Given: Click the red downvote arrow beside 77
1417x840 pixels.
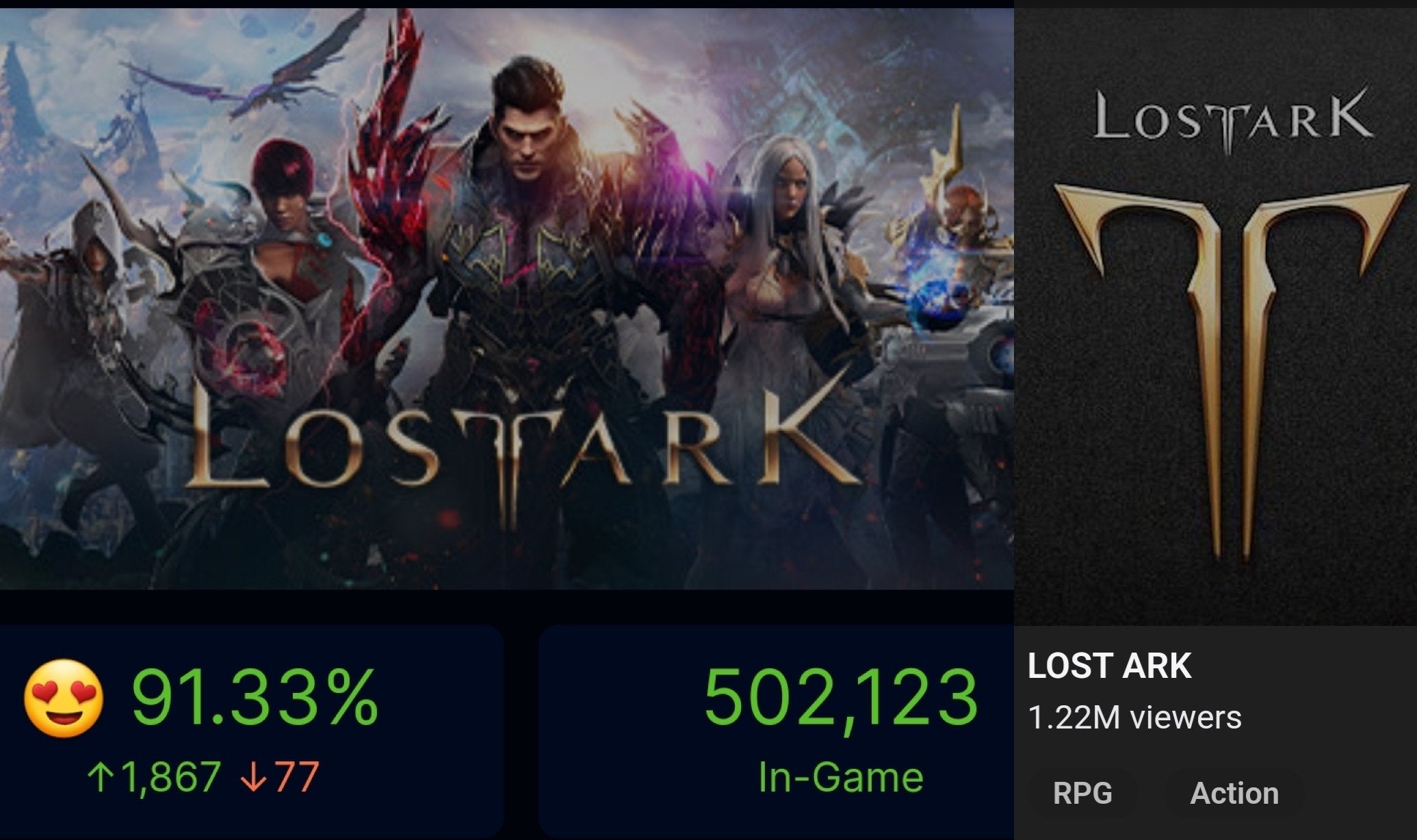Looking at the screenshot, I should 254,778.
